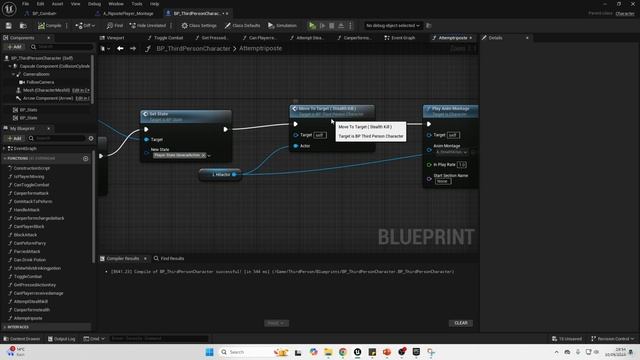Click In Play Rate value field
640x360 pixels.
coord(462,164)
